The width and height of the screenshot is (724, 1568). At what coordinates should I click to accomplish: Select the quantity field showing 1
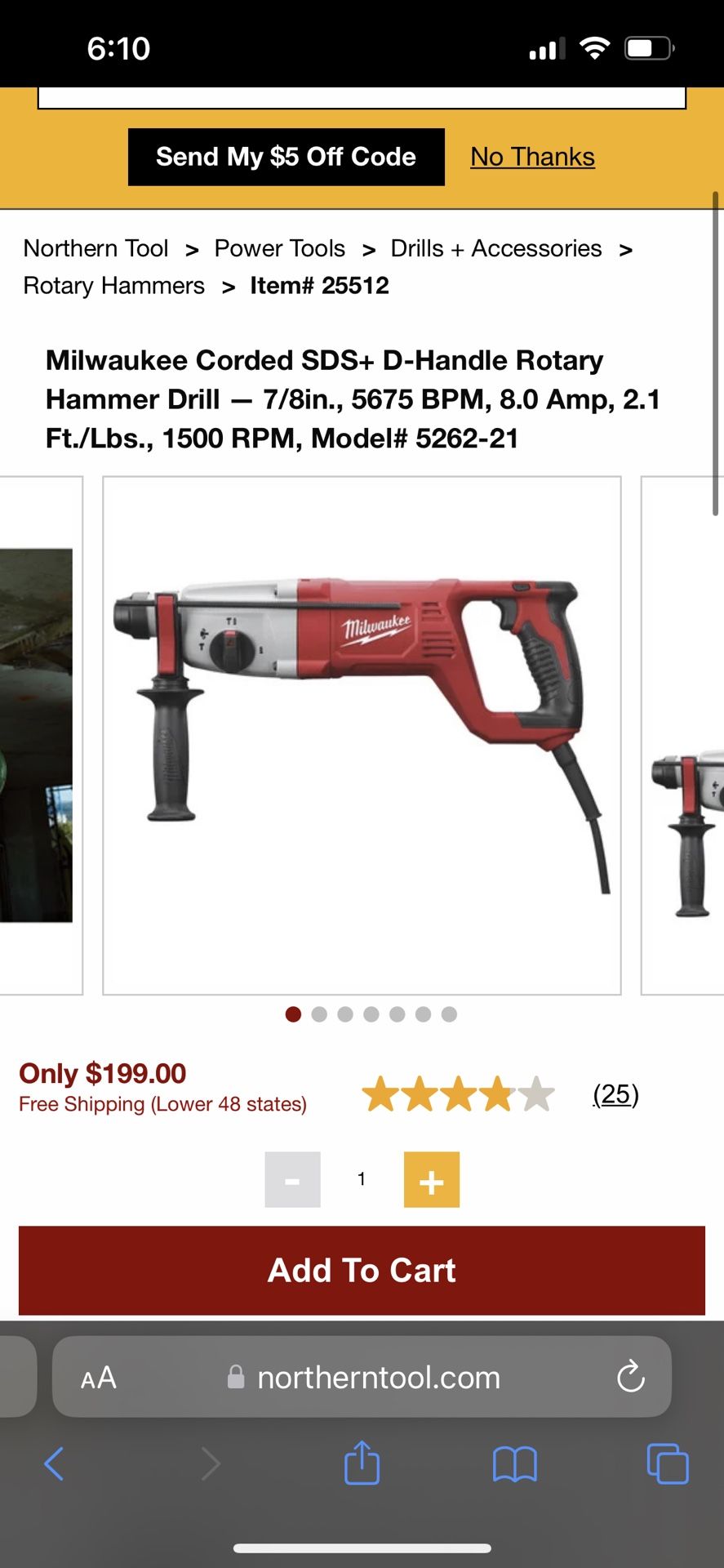click(362, 1179)
